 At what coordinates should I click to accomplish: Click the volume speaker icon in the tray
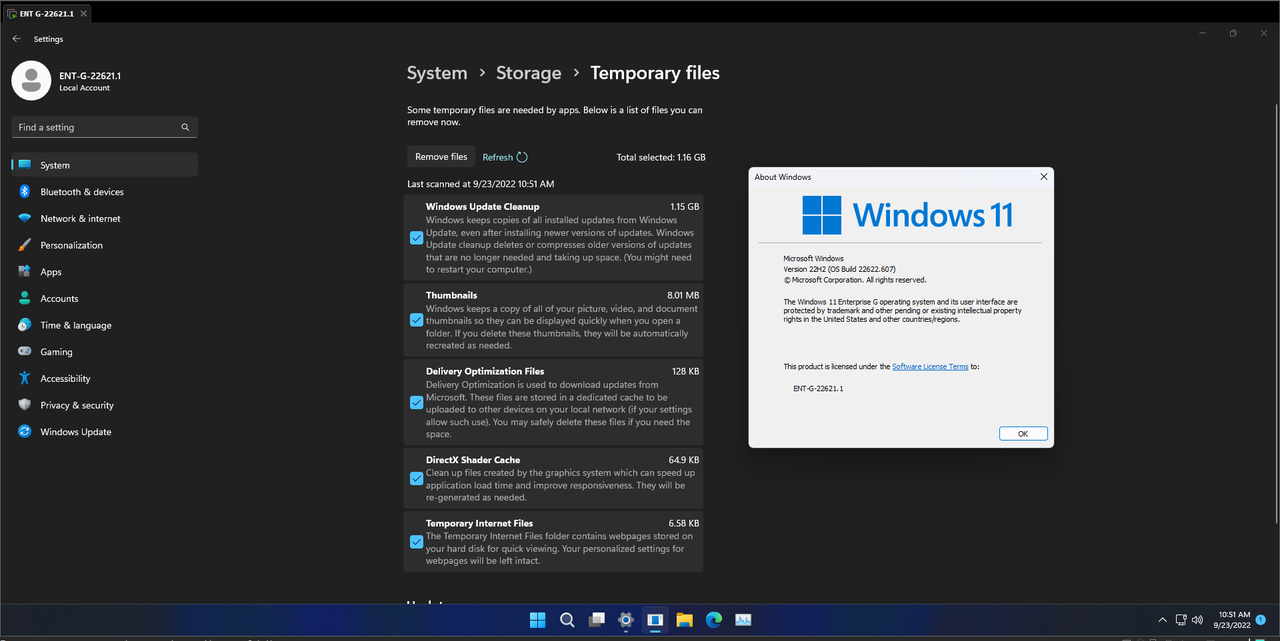(x=1197, y=620)
